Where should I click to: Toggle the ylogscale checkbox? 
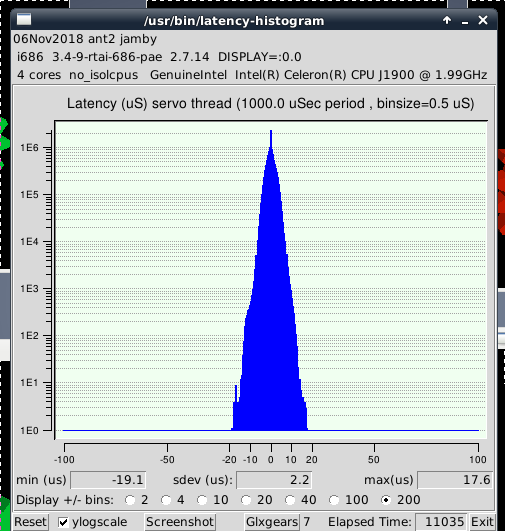[x=63, y=522]
